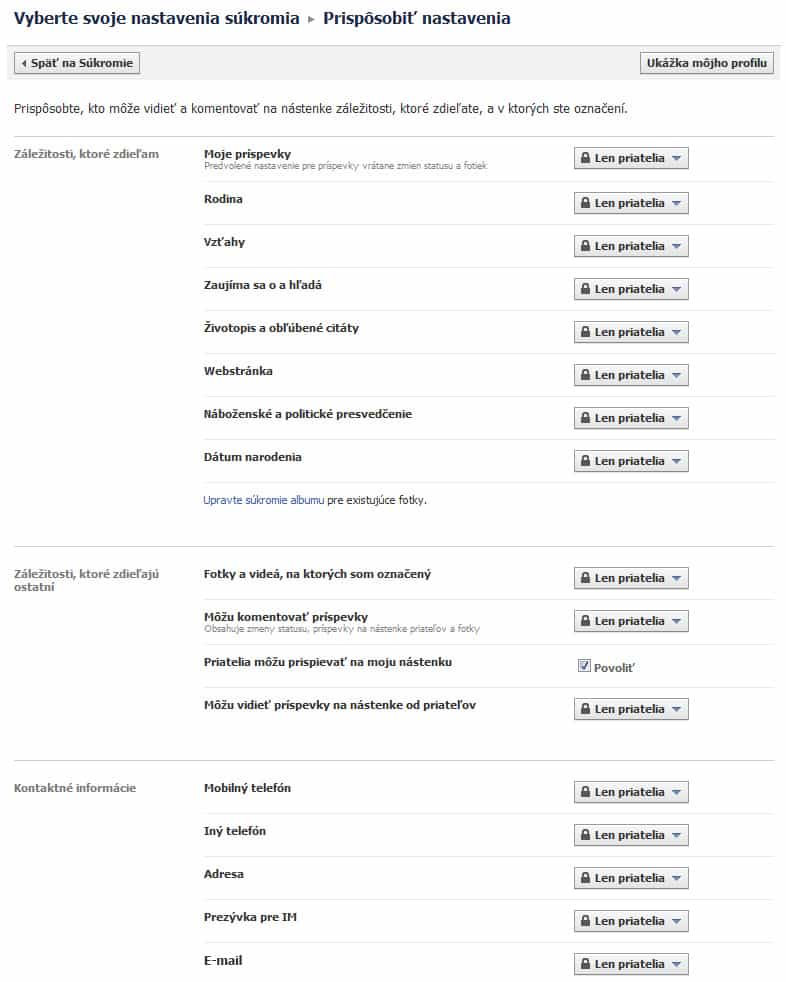Click the lock icon beside Webstránka
Viewport: 786px width, 982px height.
pos(584,375)
